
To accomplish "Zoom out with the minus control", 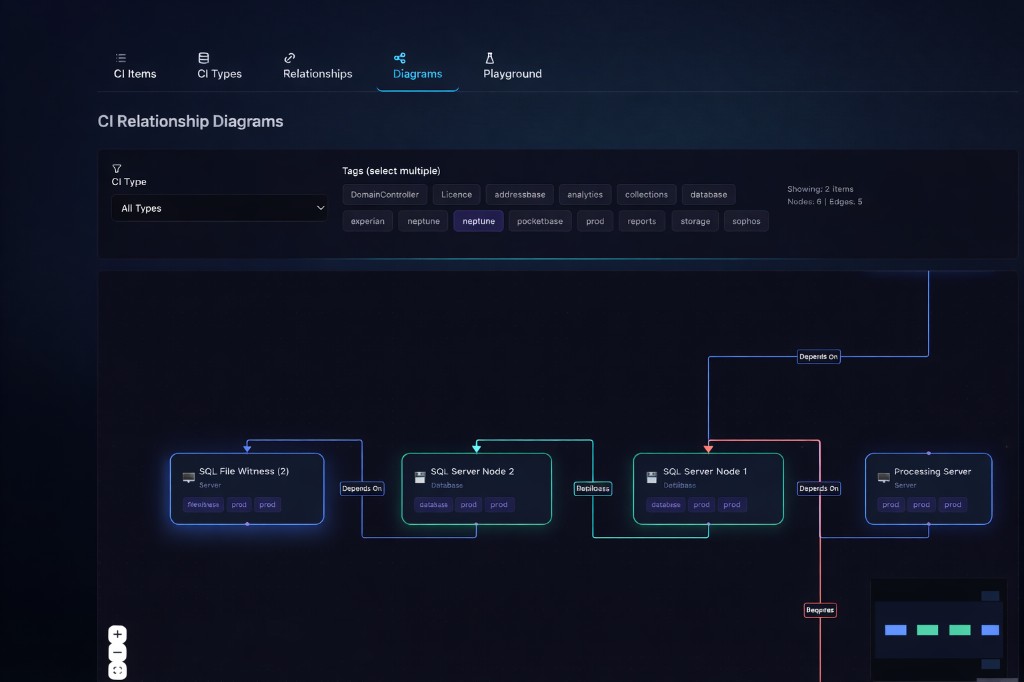I will pyautogui.click(x=118, y=652).
